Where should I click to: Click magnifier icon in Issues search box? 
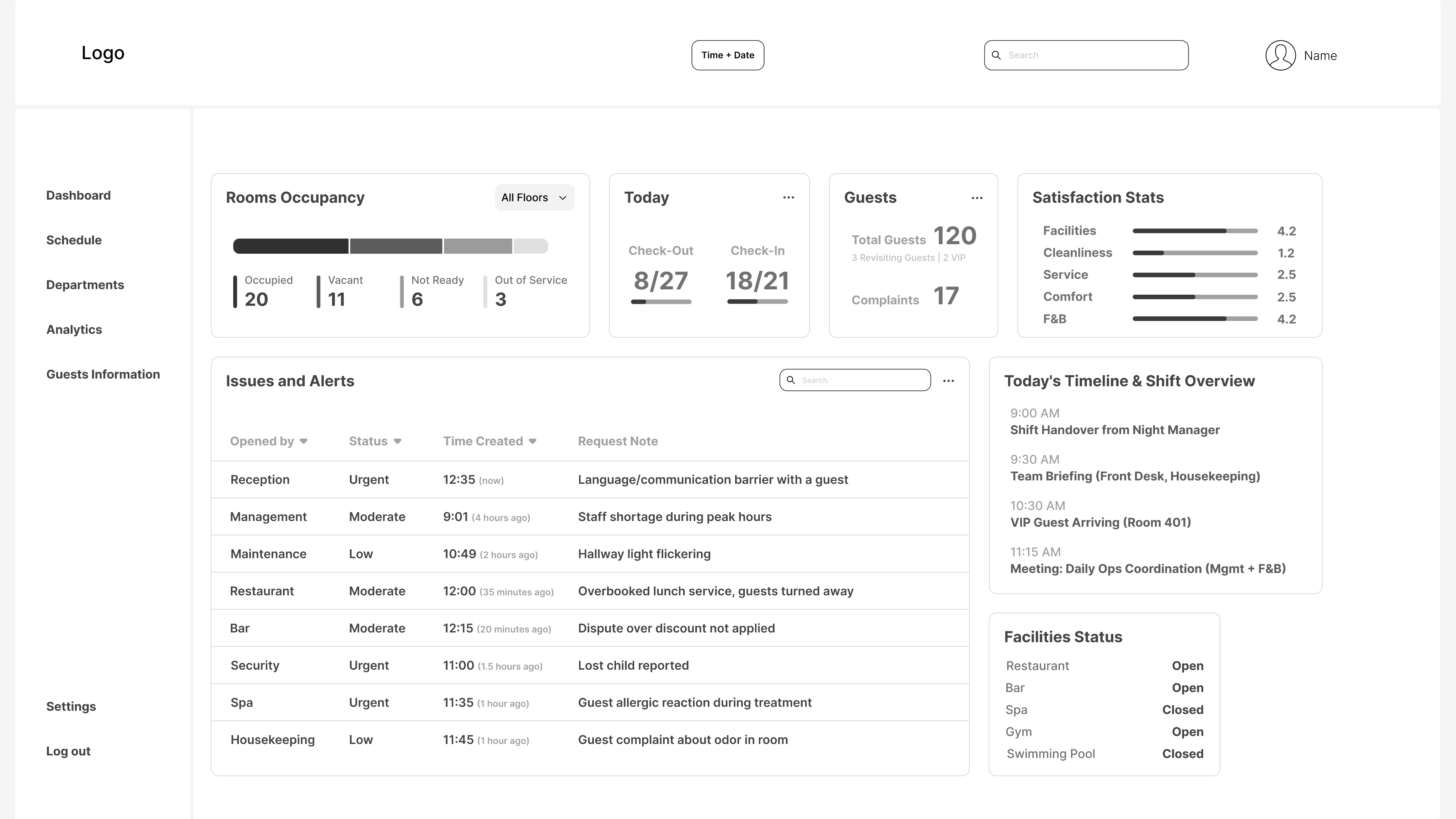[x=791, y=380]
